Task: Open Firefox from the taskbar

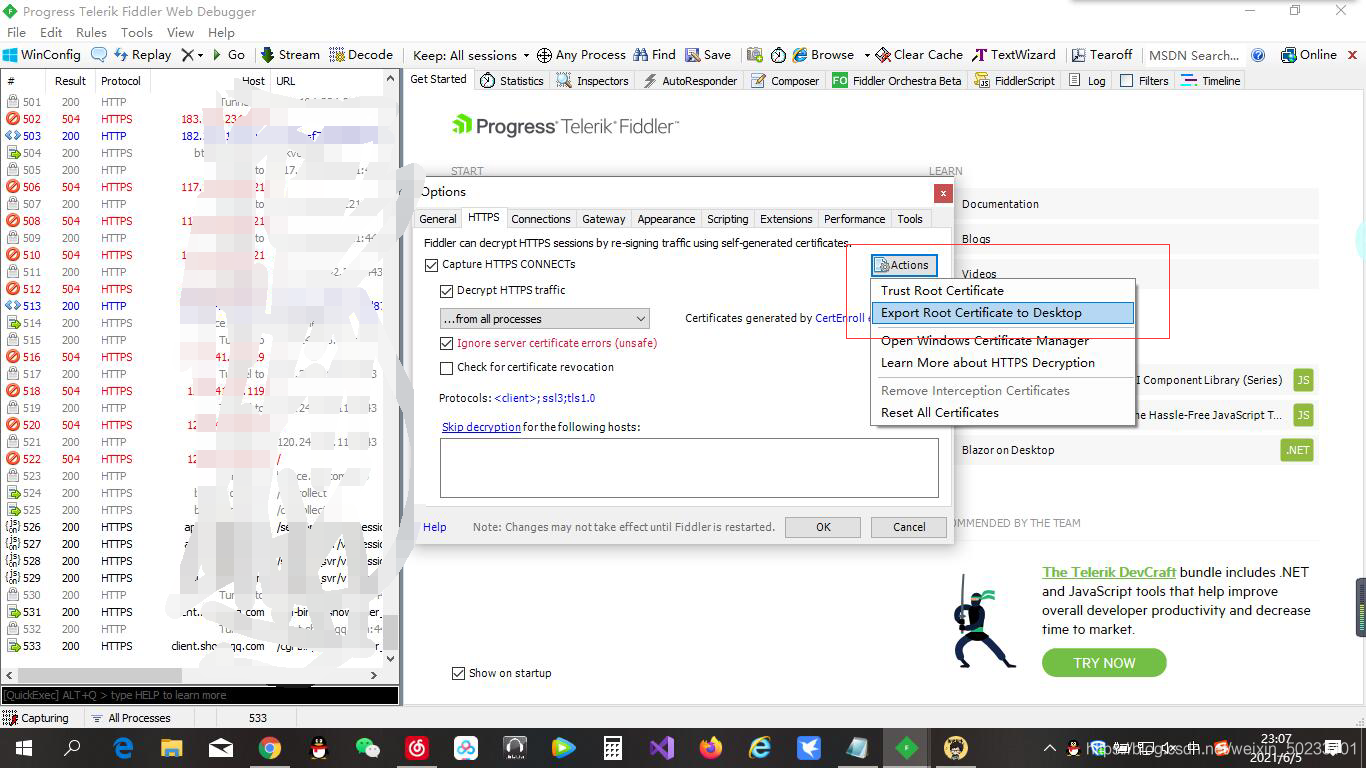Action: pos(711,748)
